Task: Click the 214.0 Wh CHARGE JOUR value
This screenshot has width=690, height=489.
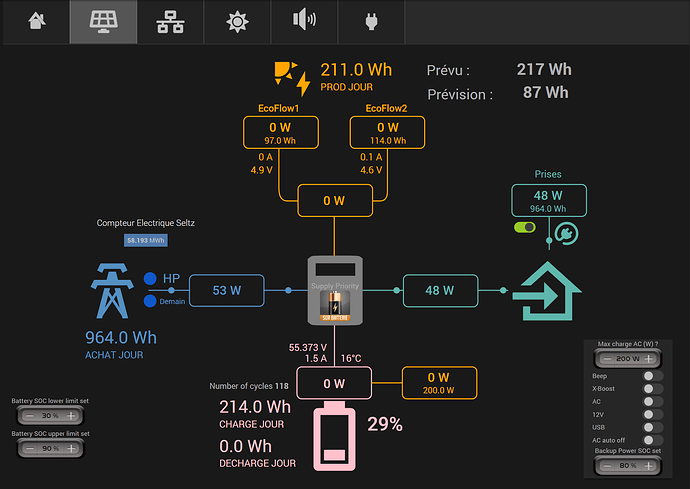Action: (255, 407)
